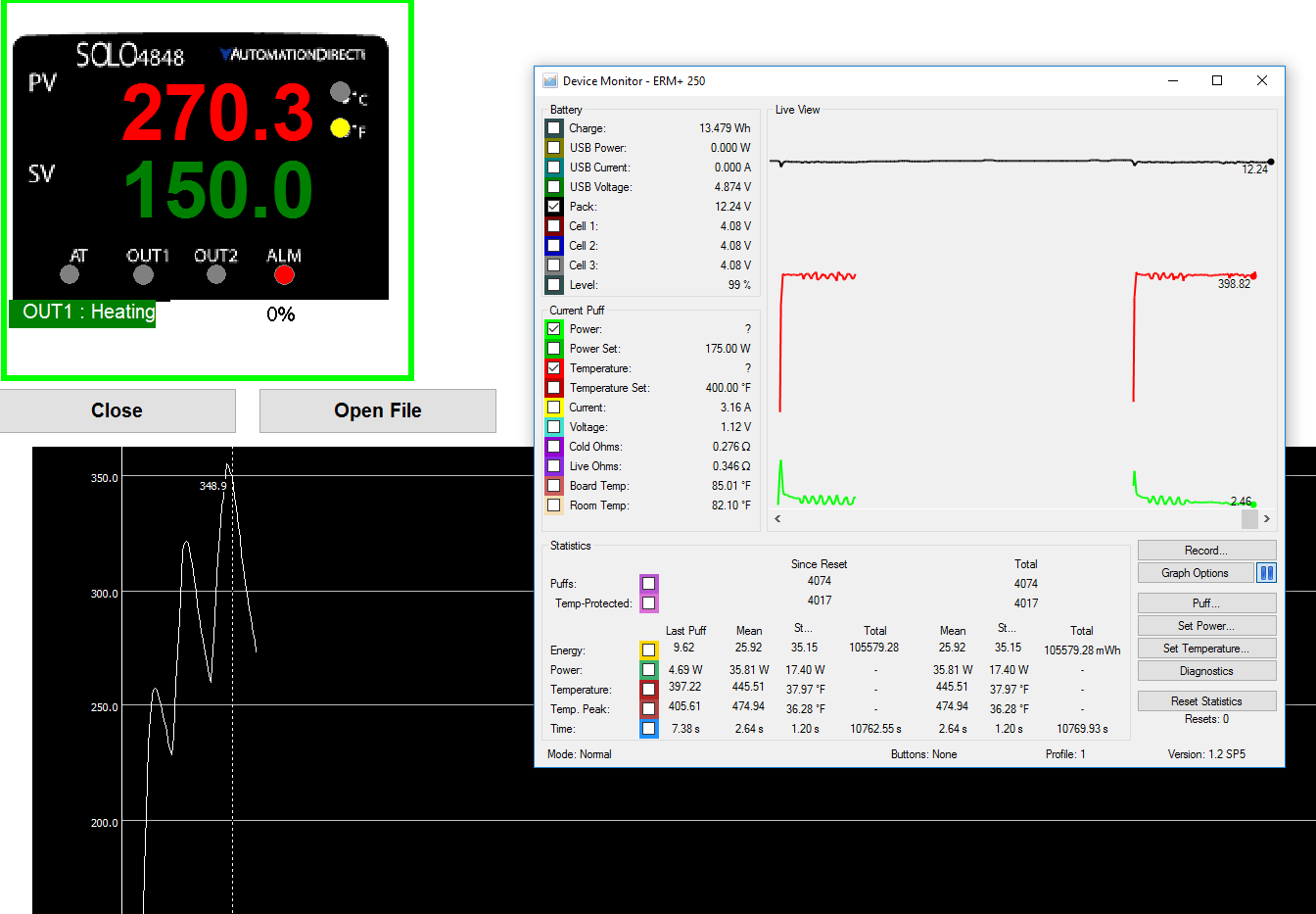
Task: Tick the Temperature statistics row checkbox
Action: point(649,690)
